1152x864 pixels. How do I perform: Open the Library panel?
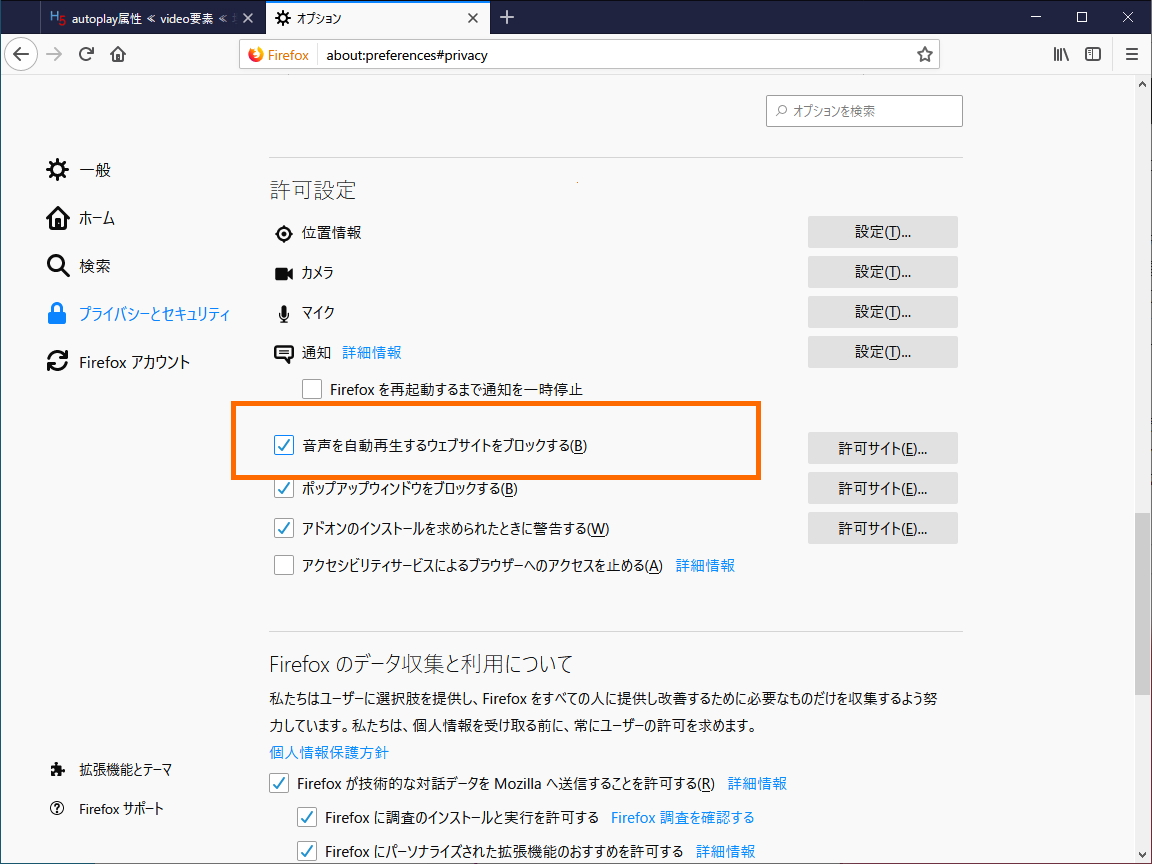pyautogui.click(x=1061, y=54)
